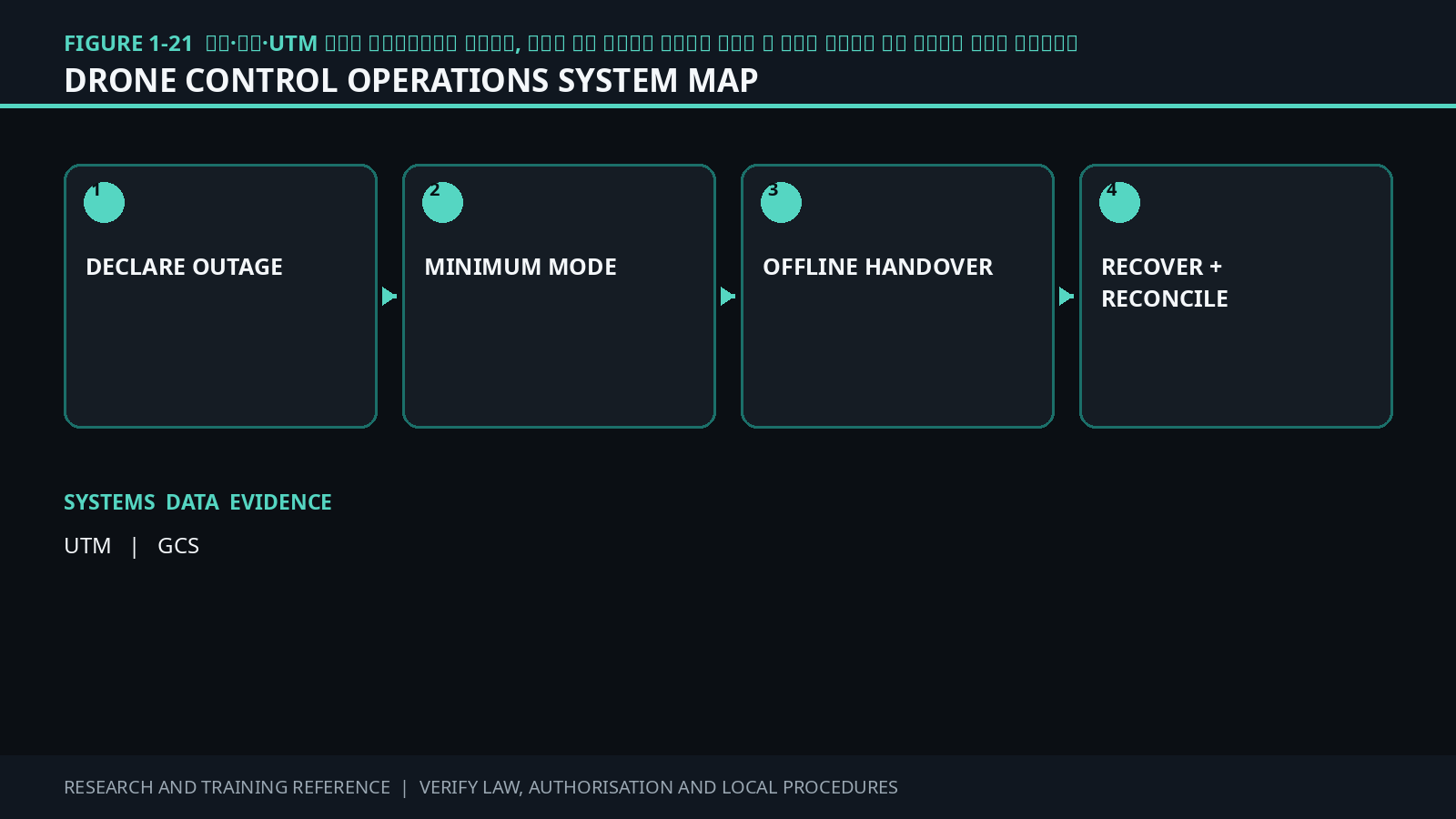Click arrow between Declare Outage and Minimum Mode
The image size is (1456, 819).
point(389,297)
